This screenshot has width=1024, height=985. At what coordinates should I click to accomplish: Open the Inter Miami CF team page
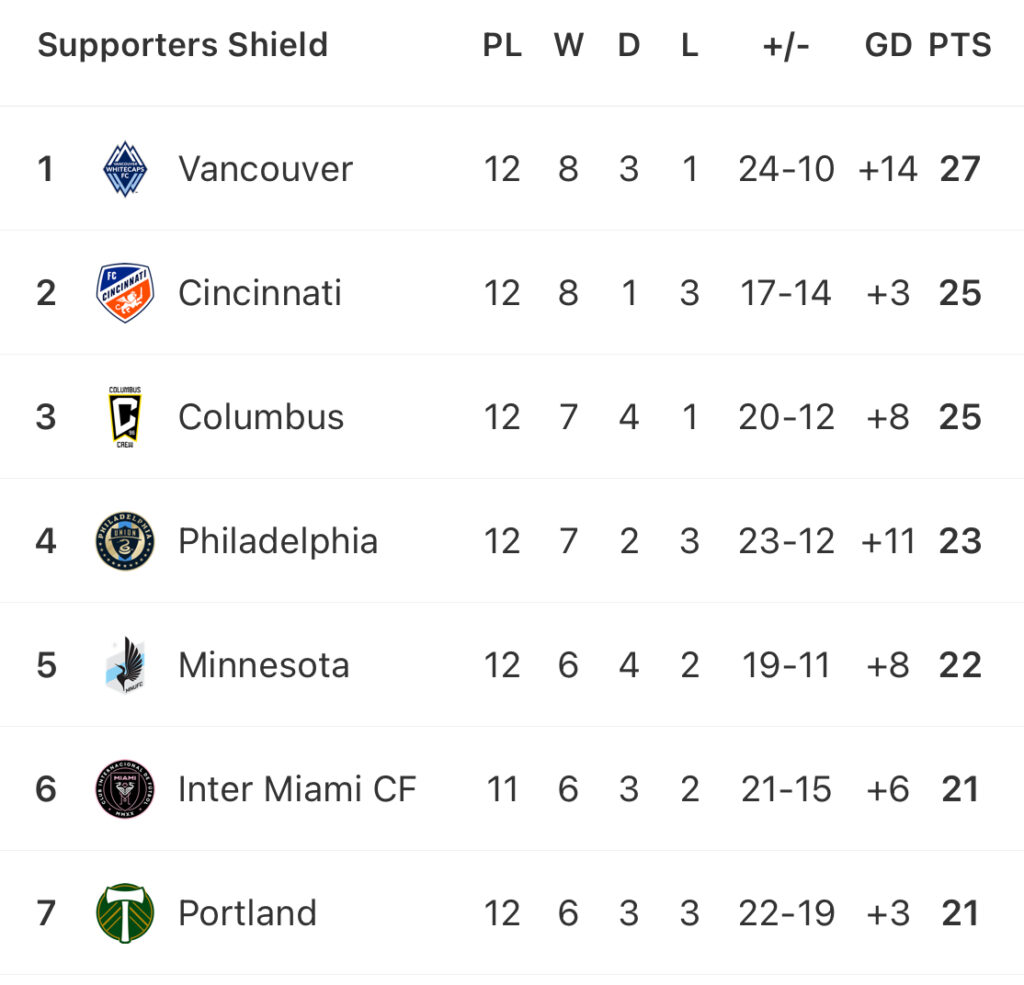coord(297,789)
